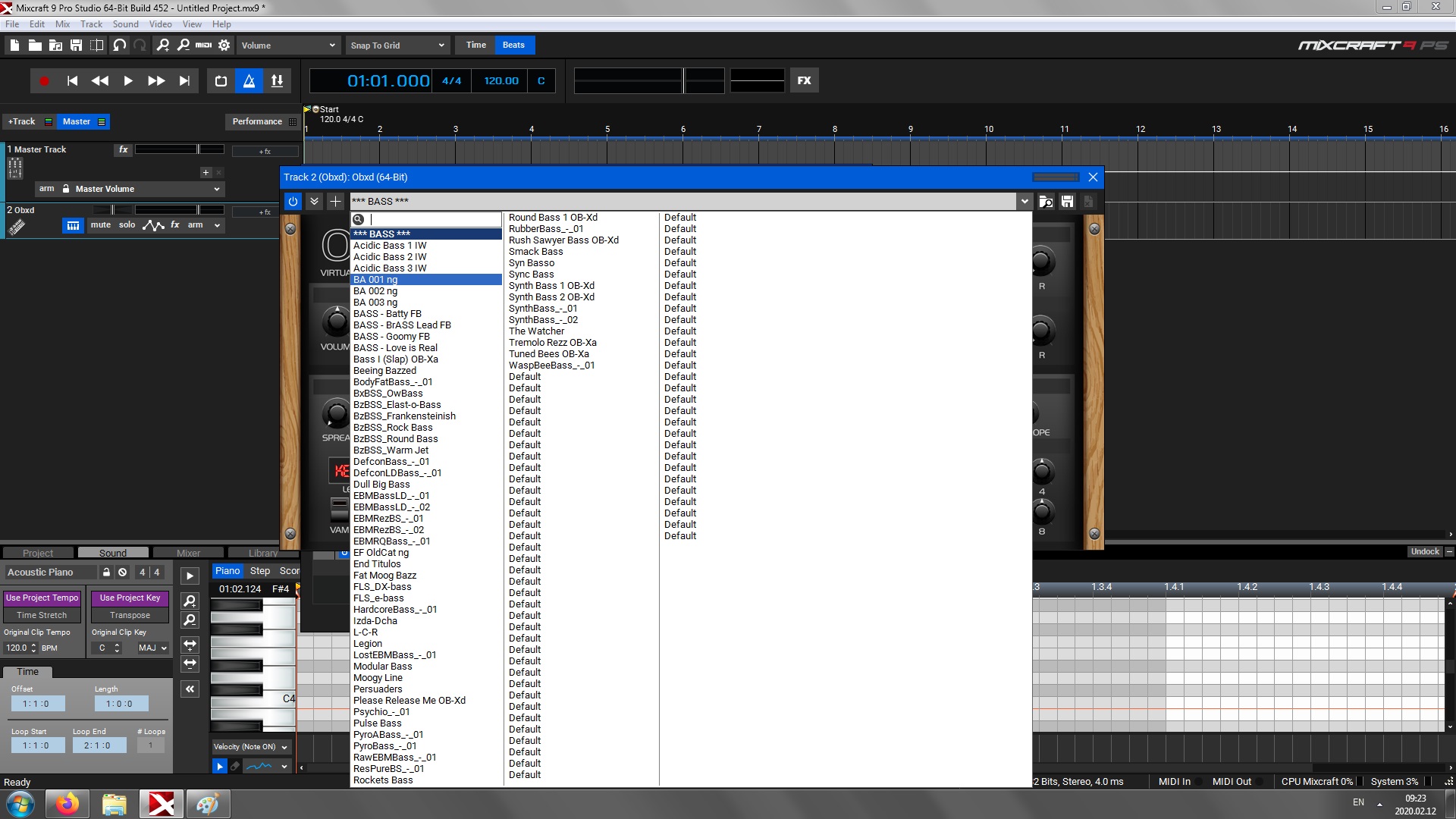The height and width of the screenshot is (819, 1456).
Task: Expand the Obxd track options chevron
Action: 217,225
